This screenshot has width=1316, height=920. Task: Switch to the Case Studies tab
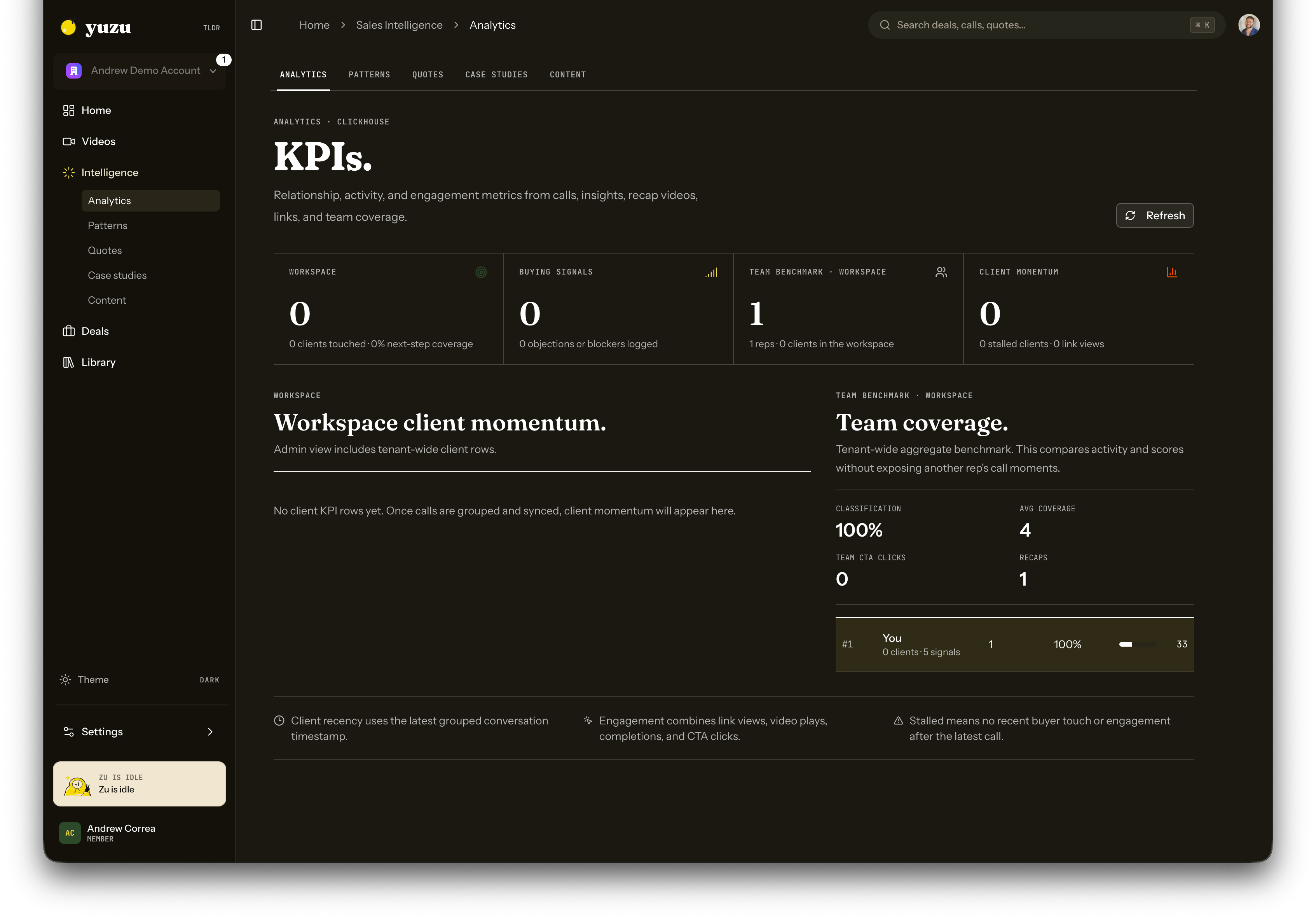(496, 75)
